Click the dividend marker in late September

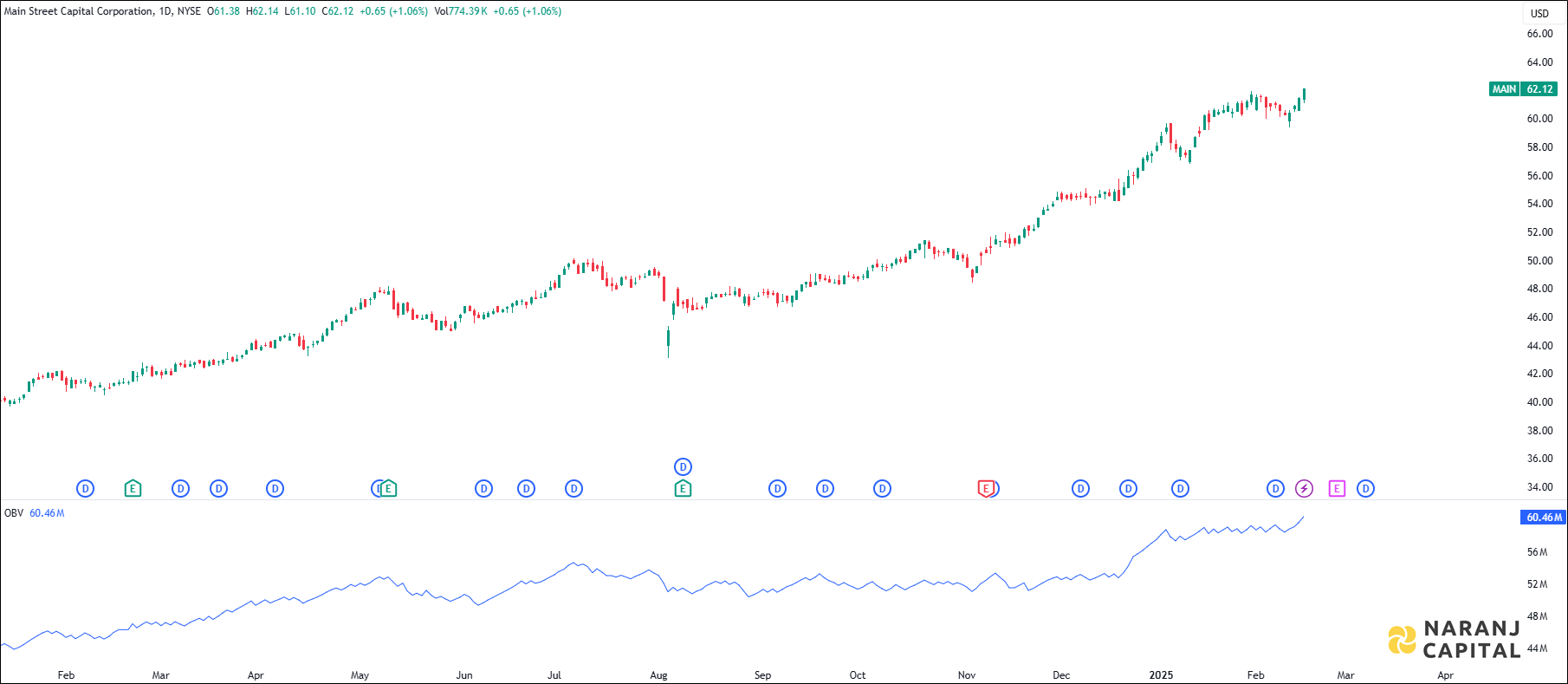pyautogui.click(x=825, y=489)
